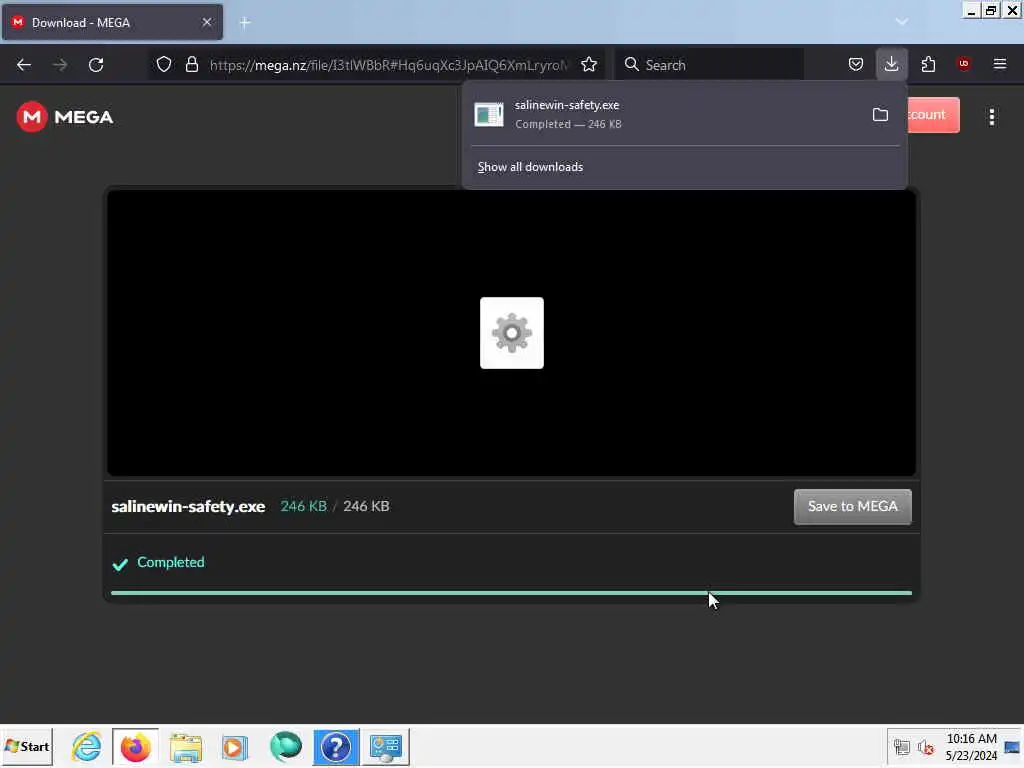
Task: Click the Save to MEGA button
Action: pyautogui.click(x=852, y=507)
